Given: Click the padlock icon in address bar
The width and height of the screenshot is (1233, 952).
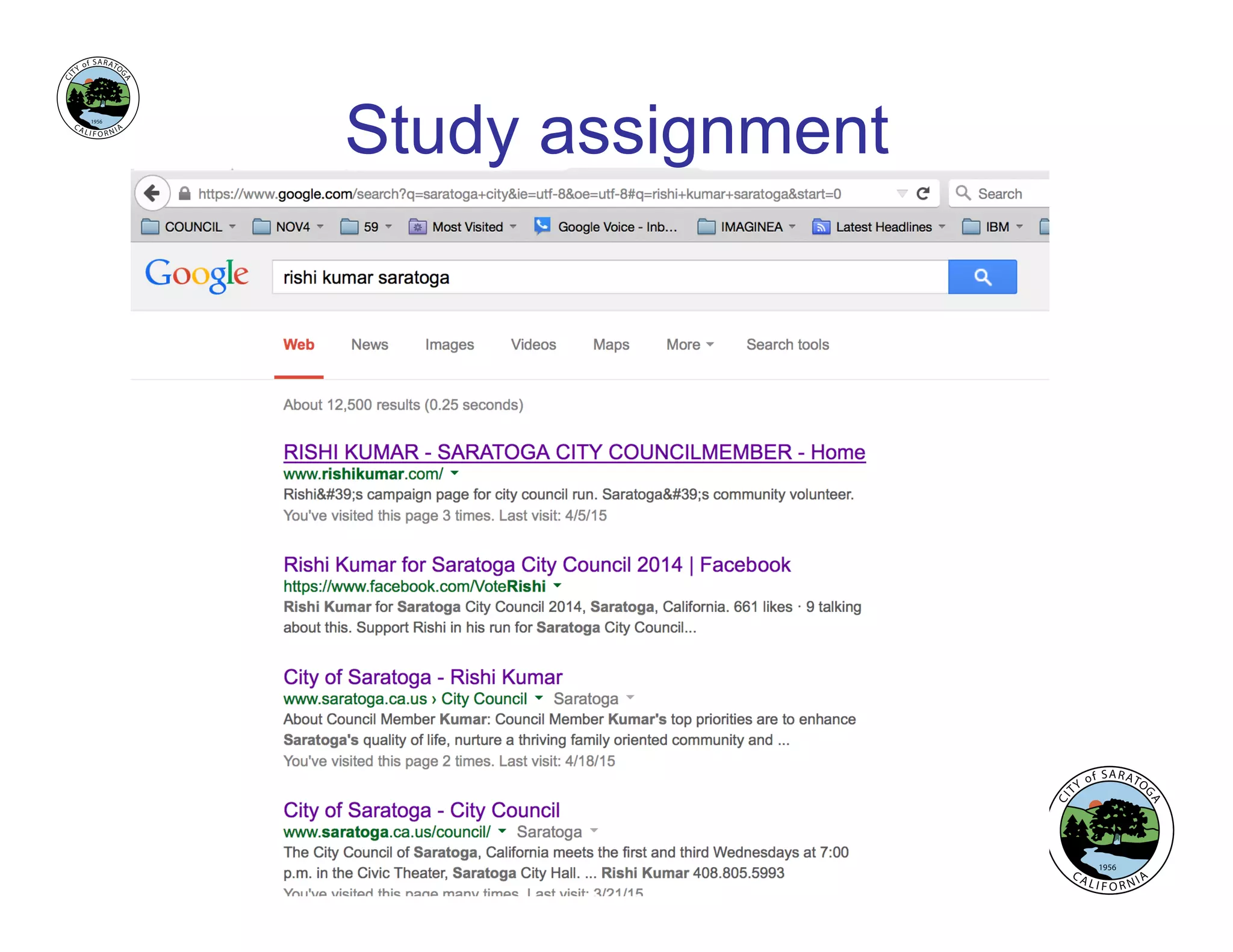Looking at the screenshot, I should 185,194.
